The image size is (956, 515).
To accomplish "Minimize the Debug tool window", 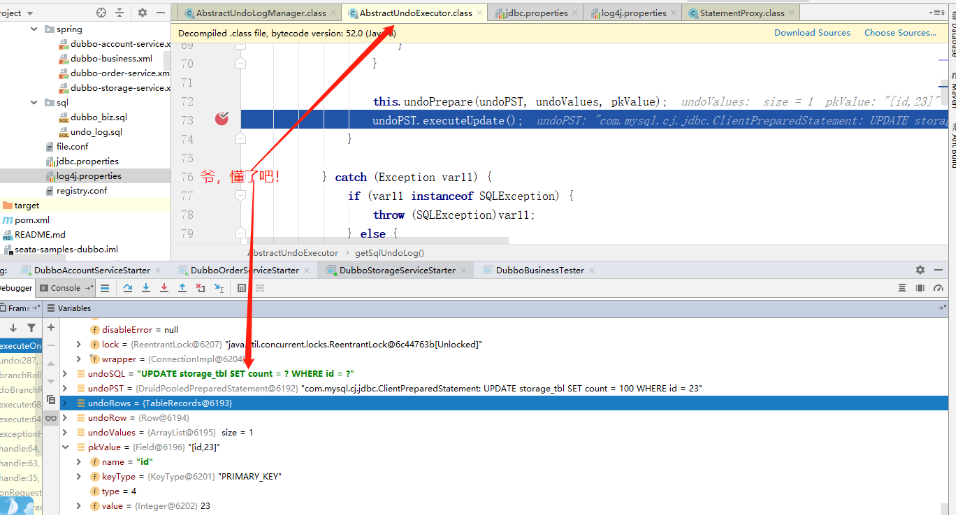I will (x=938, y=270).
